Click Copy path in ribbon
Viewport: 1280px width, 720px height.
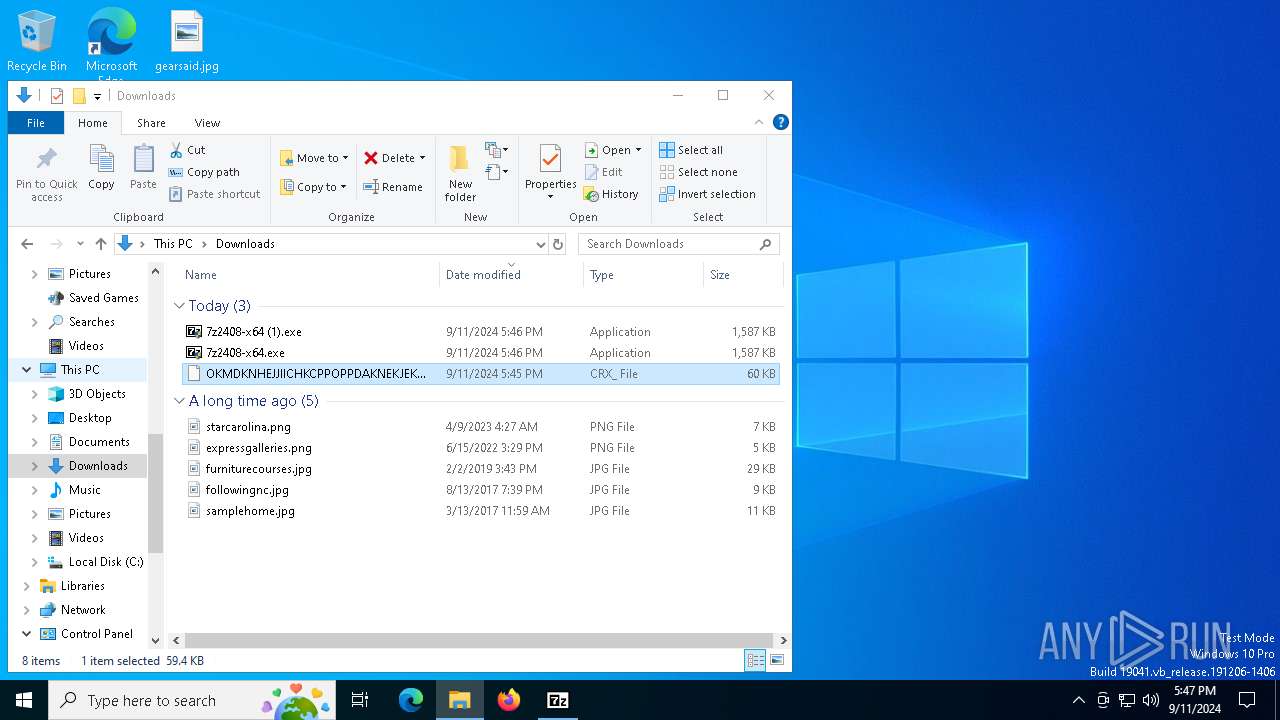(x=205, y=172)
